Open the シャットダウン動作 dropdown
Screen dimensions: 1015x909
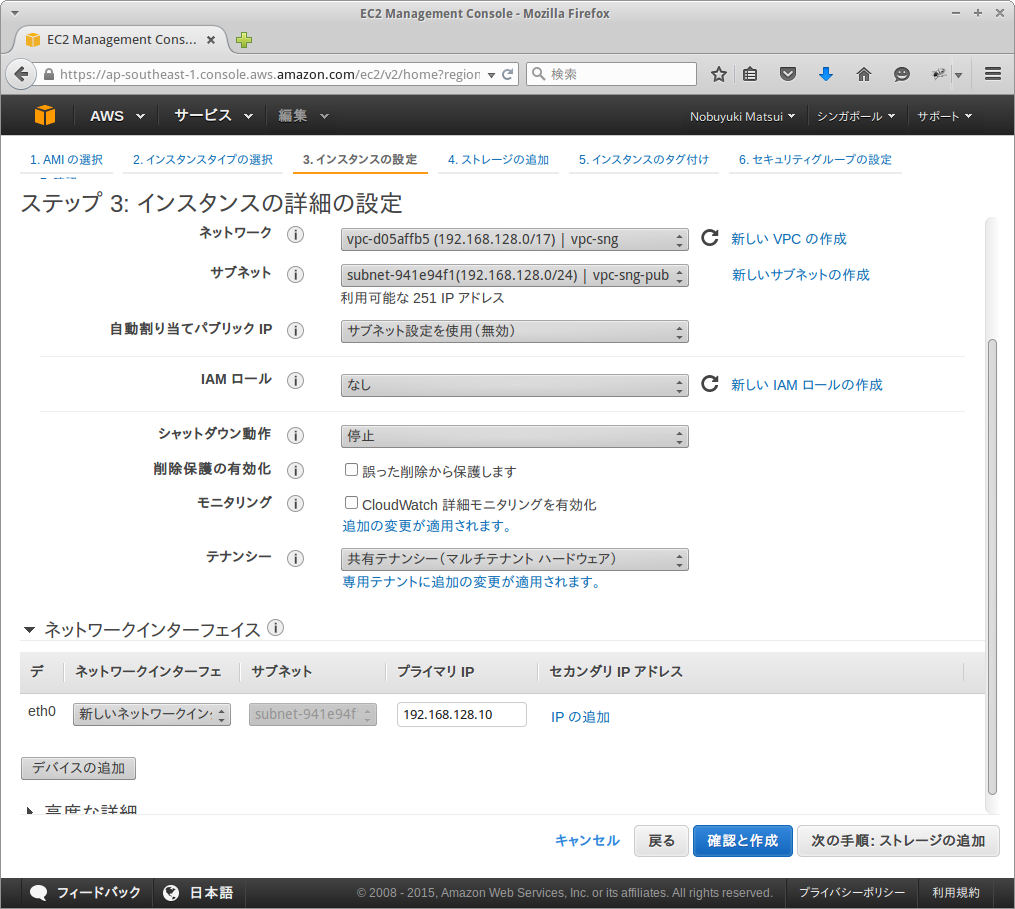513,436
